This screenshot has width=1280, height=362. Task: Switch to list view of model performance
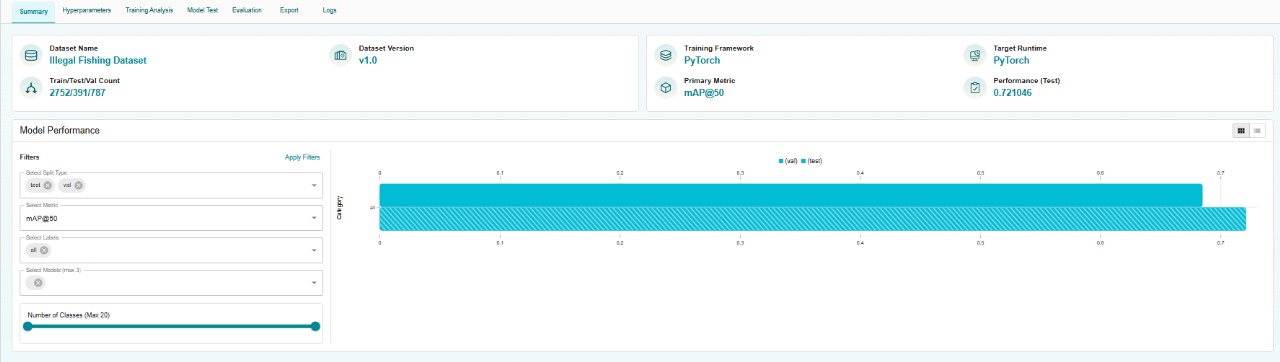1257,130
